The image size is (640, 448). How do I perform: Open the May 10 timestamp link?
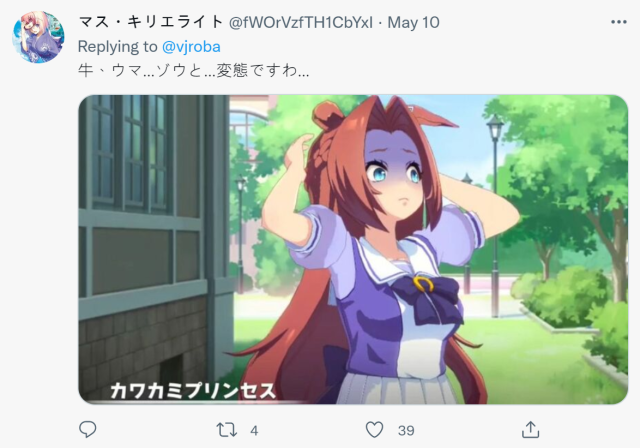(x=413, y=22)
